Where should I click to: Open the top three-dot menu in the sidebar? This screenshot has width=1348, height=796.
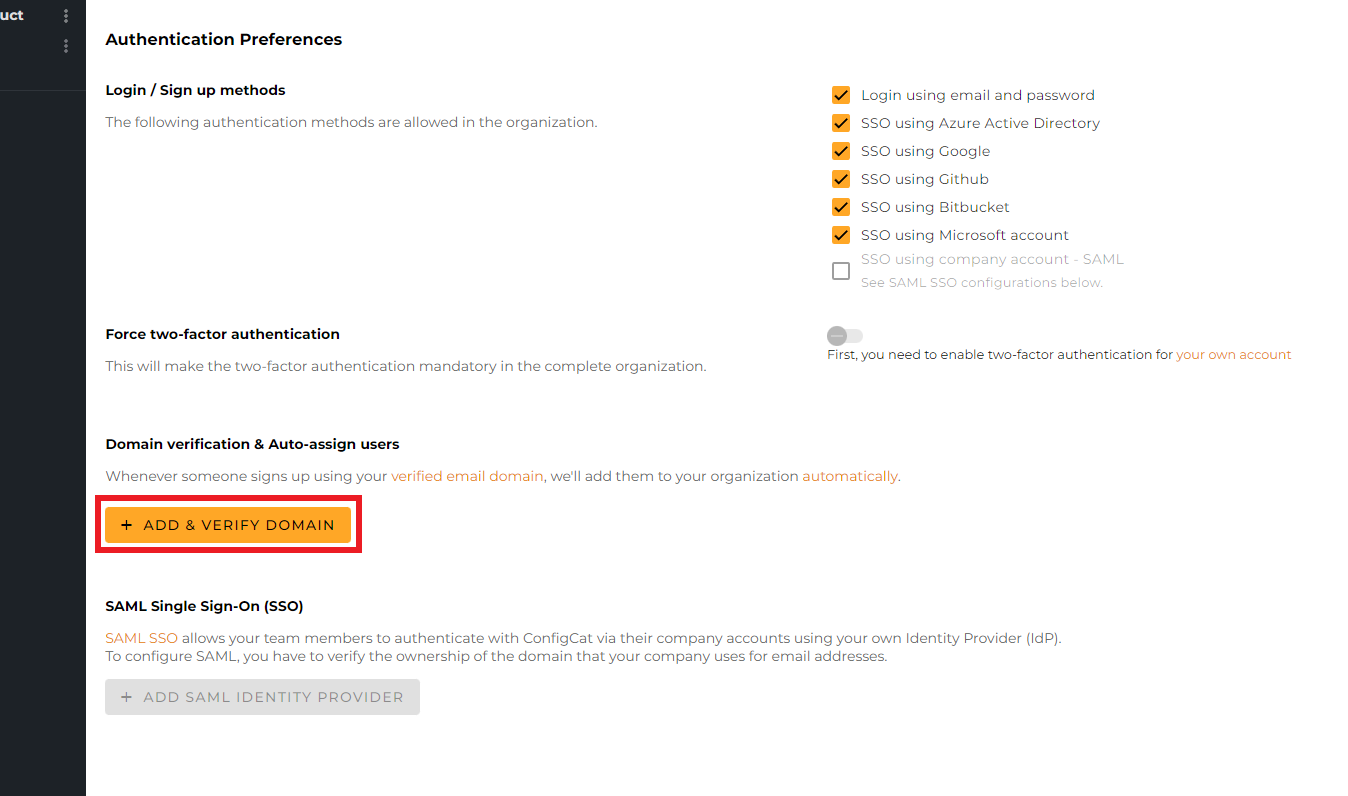point(65,14)
